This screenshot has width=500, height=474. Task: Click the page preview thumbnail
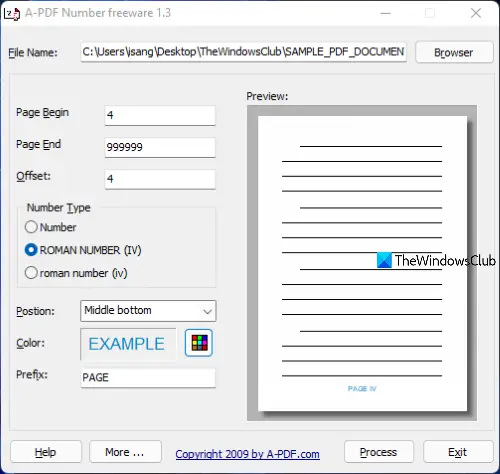pyautogui.click(x=362, y=263)
